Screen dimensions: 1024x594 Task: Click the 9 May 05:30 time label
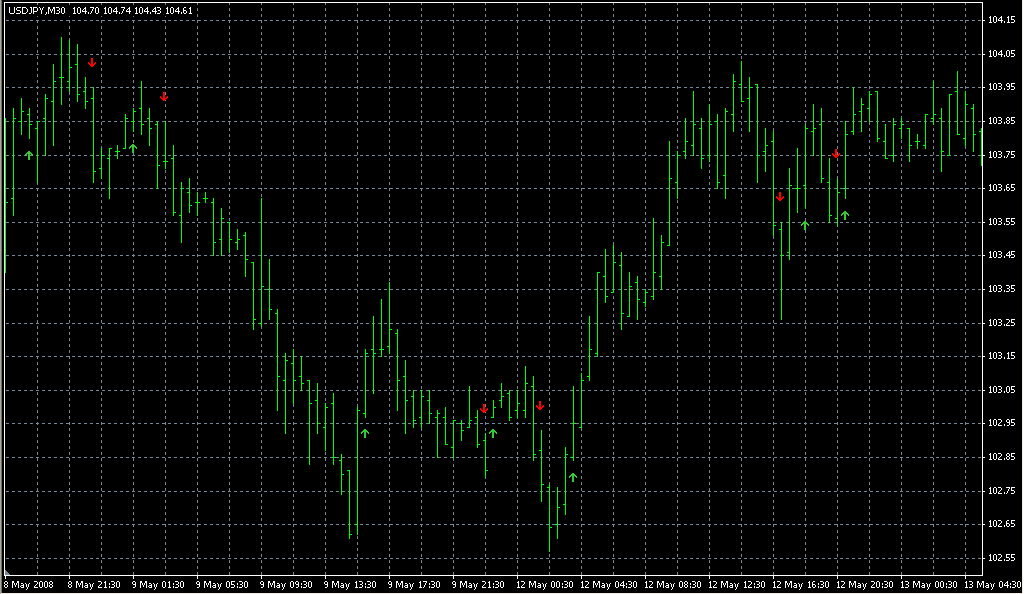click(x=222, y=585)
